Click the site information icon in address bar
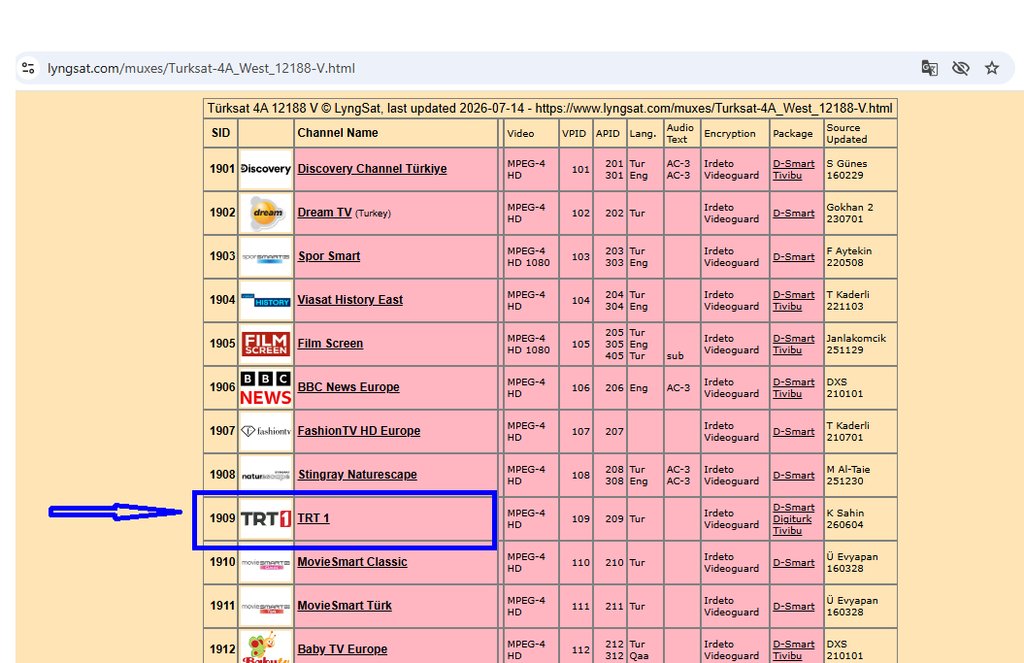The image size is (1024, 663). click(28, 68)
